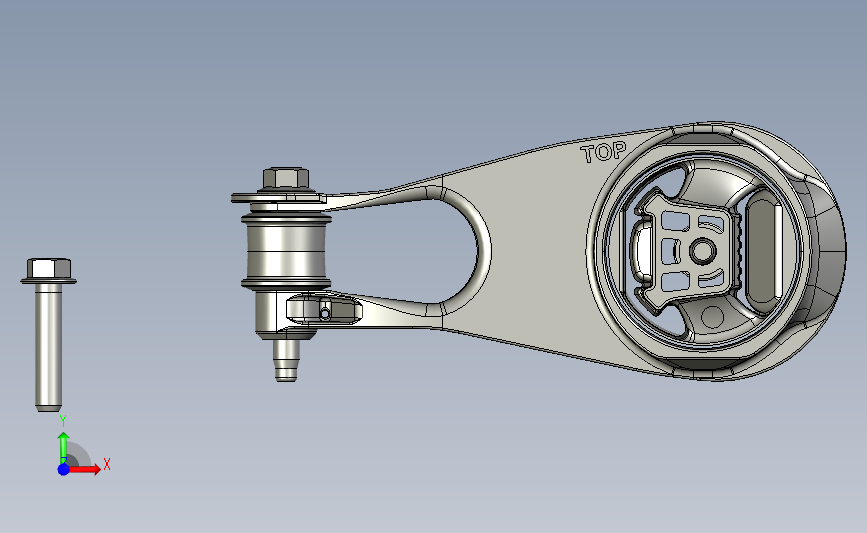Select the oval slot inside the large ring
This screenshot has width=867, height=533.
762,252
